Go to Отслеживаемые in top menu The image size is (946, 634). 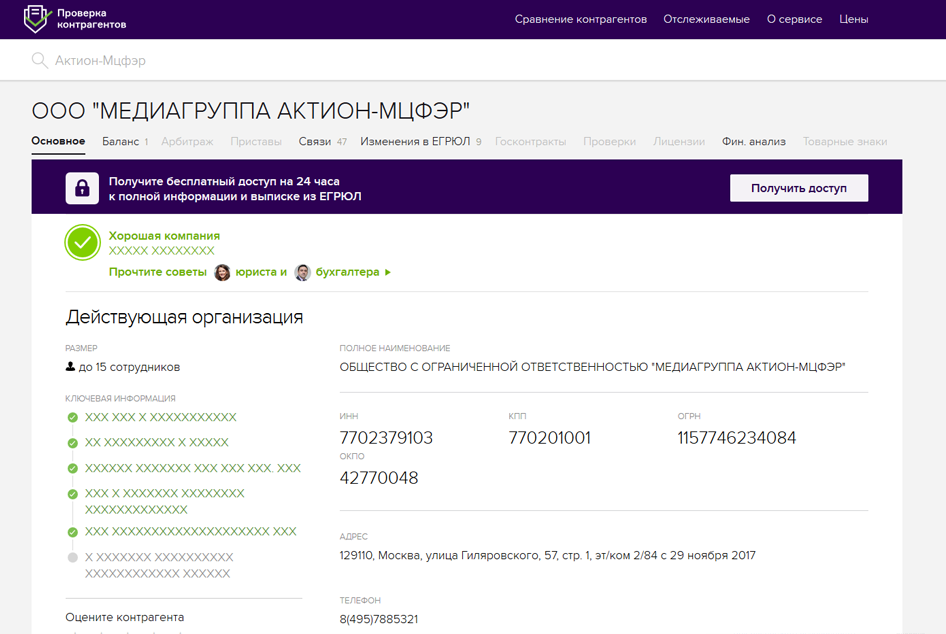pos(706,19)
